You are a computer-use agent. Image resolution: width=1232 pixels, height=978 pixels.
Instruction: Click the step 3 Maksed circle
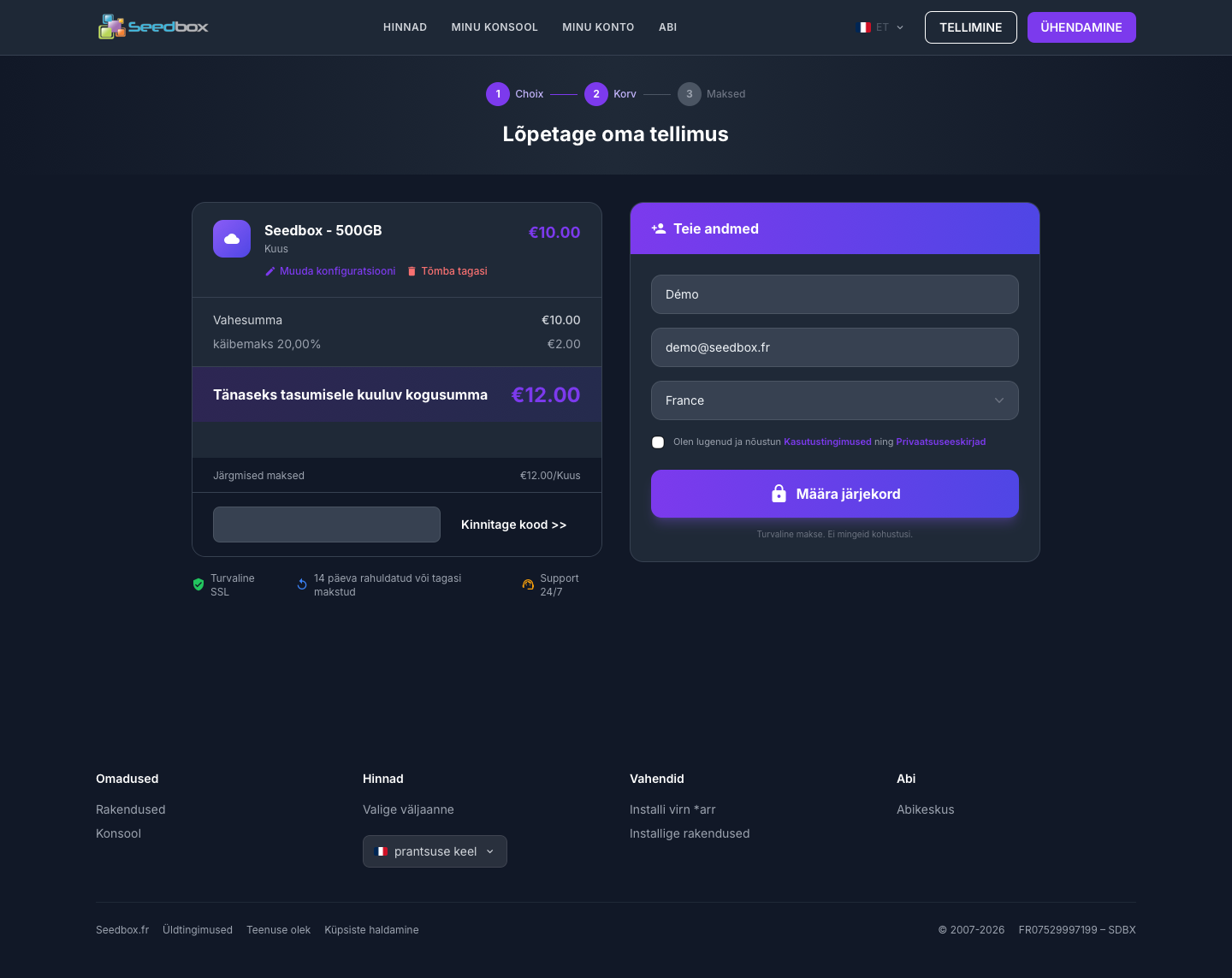690,94
